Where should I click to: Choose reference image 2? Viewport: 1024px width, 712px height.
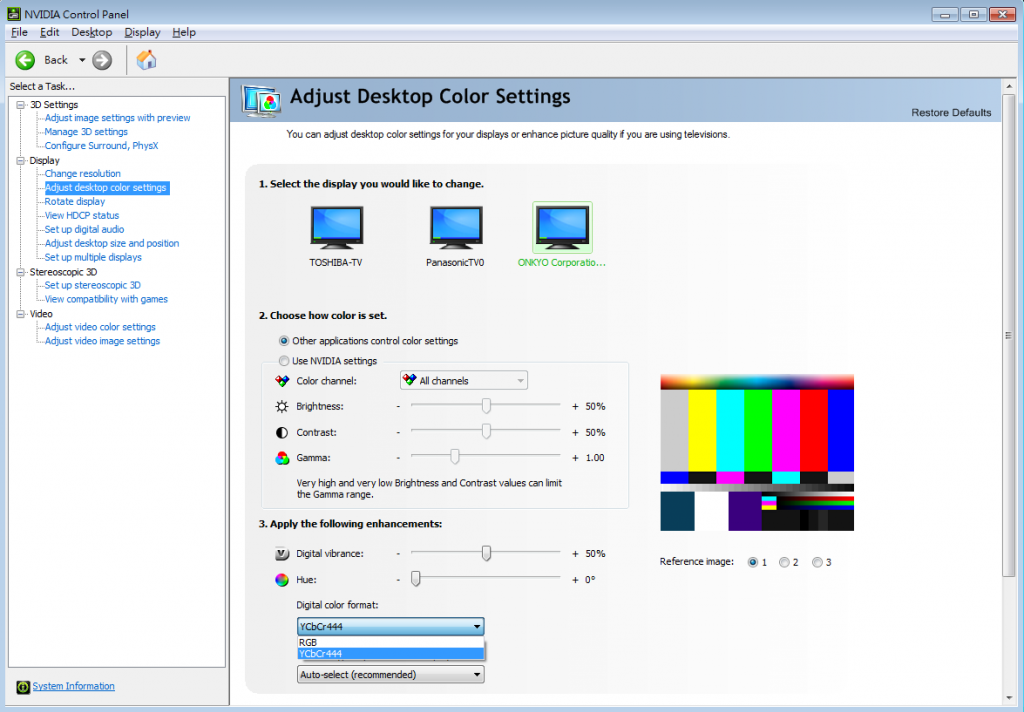coord(784,562)
